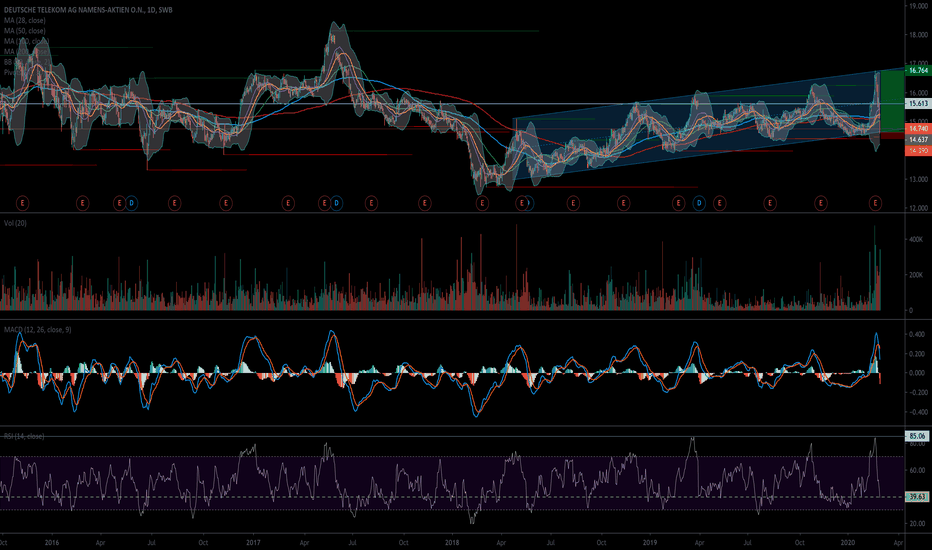Open the earnings marker from August 2016
The height and width of the screenshot is (550, 932).
pyautogui.click(x=174, y=203)
